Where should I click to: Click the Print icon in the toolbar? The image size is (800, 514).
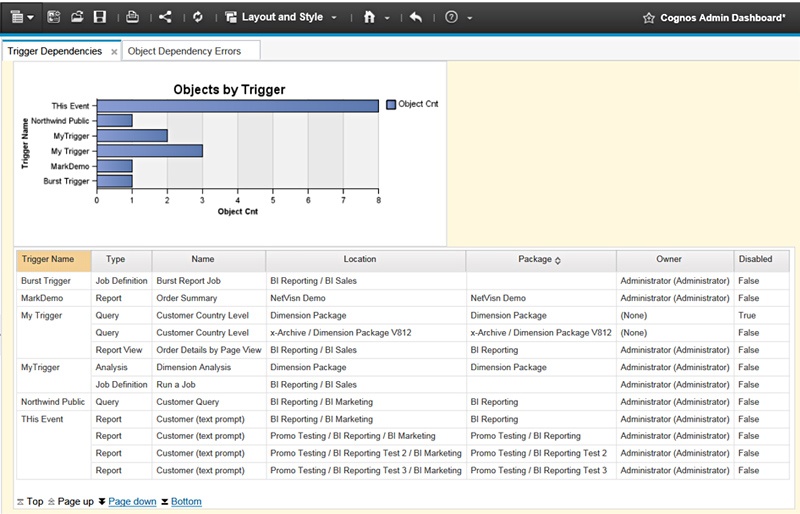click(132, 17)
